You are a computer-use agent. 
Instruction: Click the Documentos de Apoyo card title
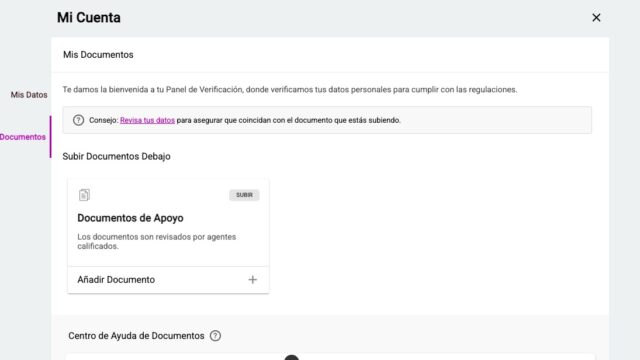(130, 218)
